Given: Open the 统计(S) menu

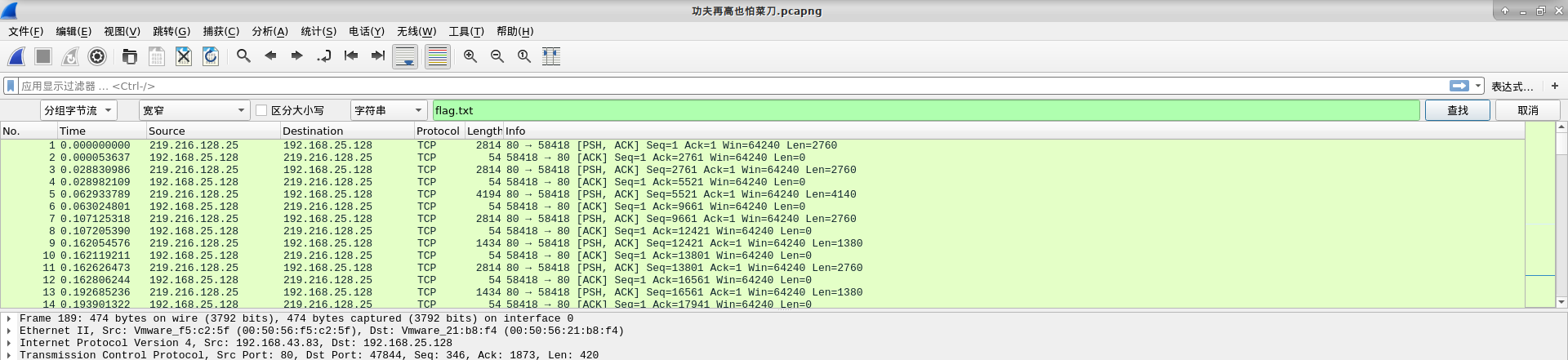Looking at the screenshot, I should pos(318,31).
